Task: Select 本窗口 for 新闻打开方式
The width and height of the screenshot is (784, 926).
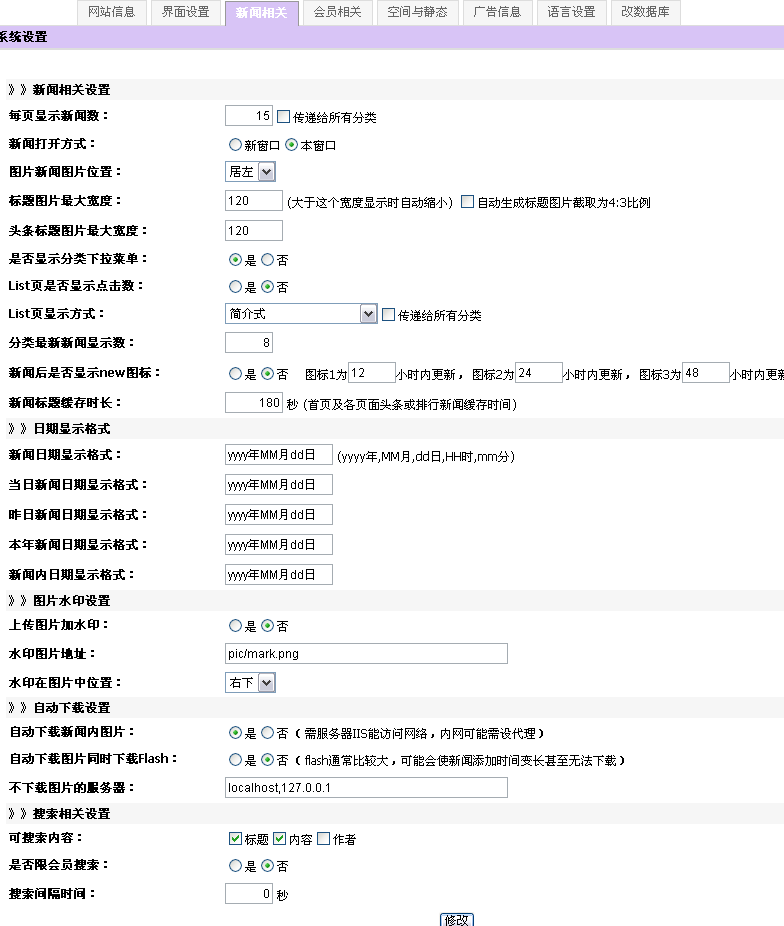Action: (x=292, y=145)
